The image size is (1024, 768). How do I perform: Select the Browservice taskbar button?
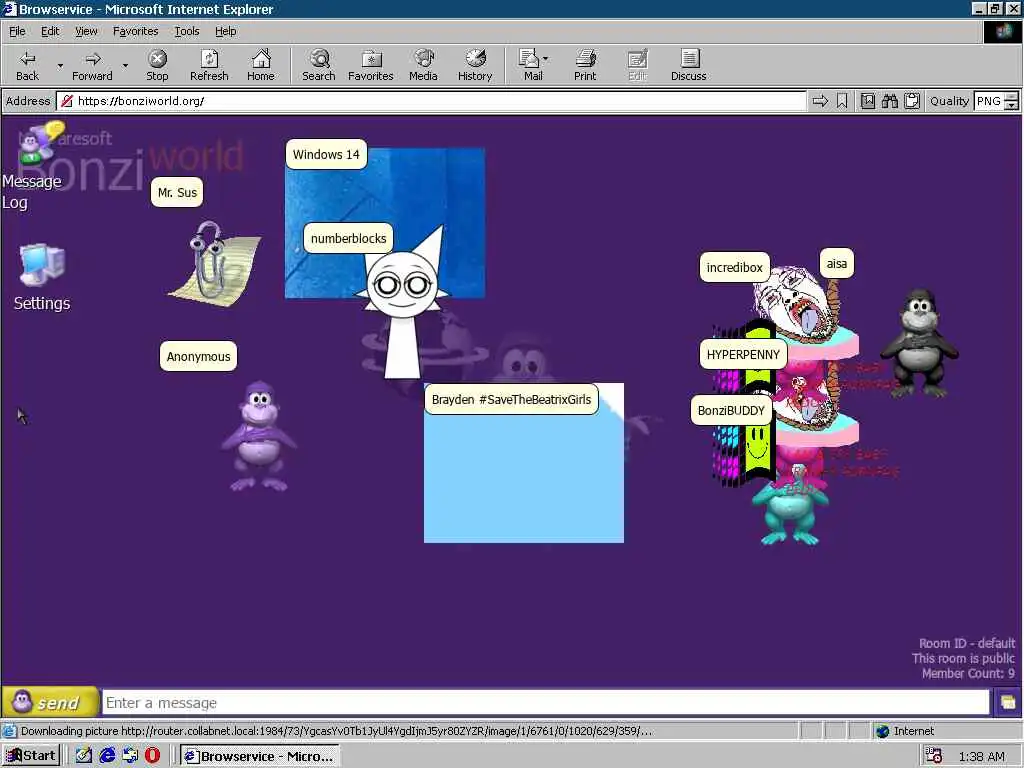click(x=260, y=756)
